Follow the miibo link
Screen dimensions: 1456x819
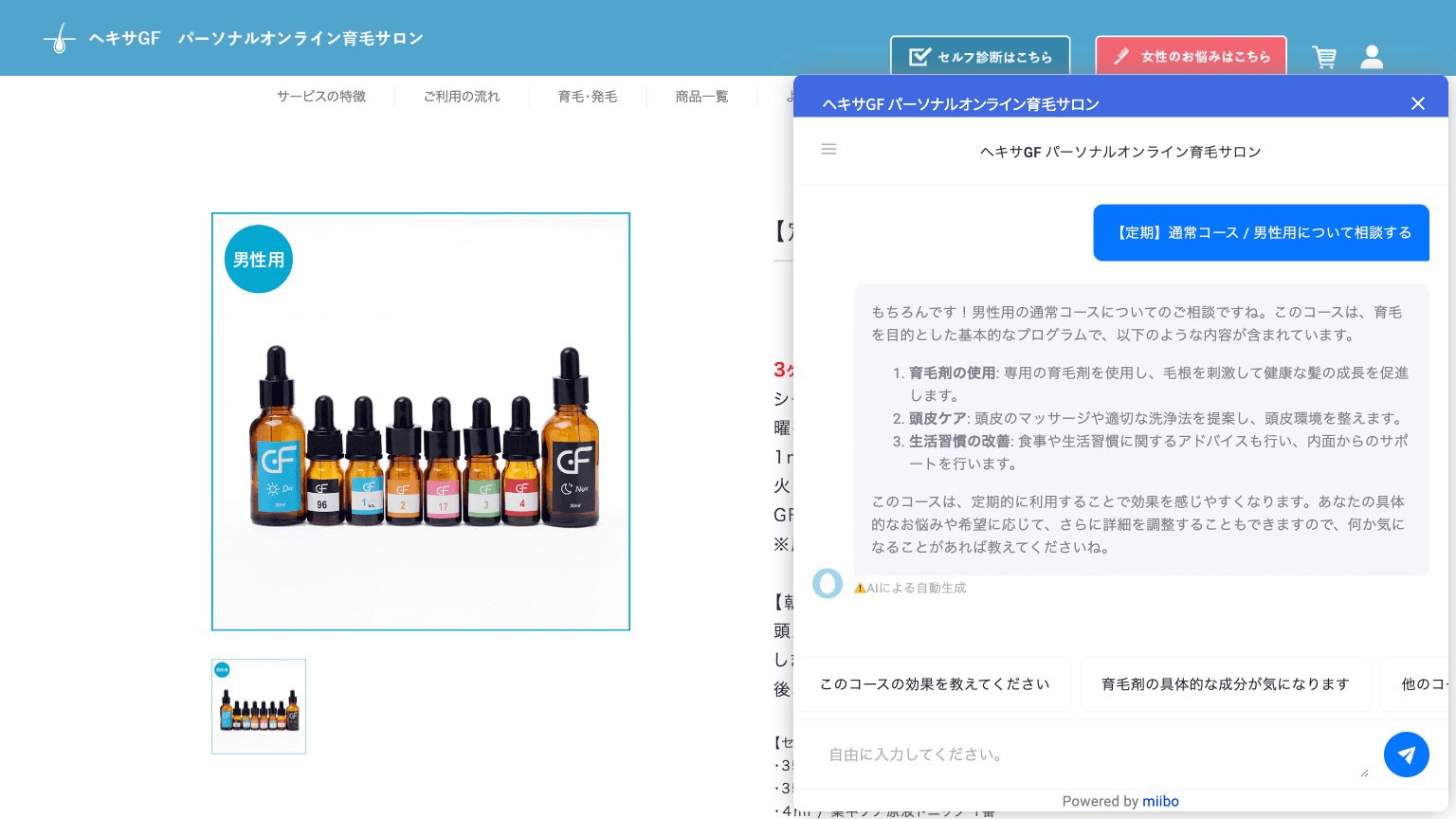click(x=1160, y=801)
